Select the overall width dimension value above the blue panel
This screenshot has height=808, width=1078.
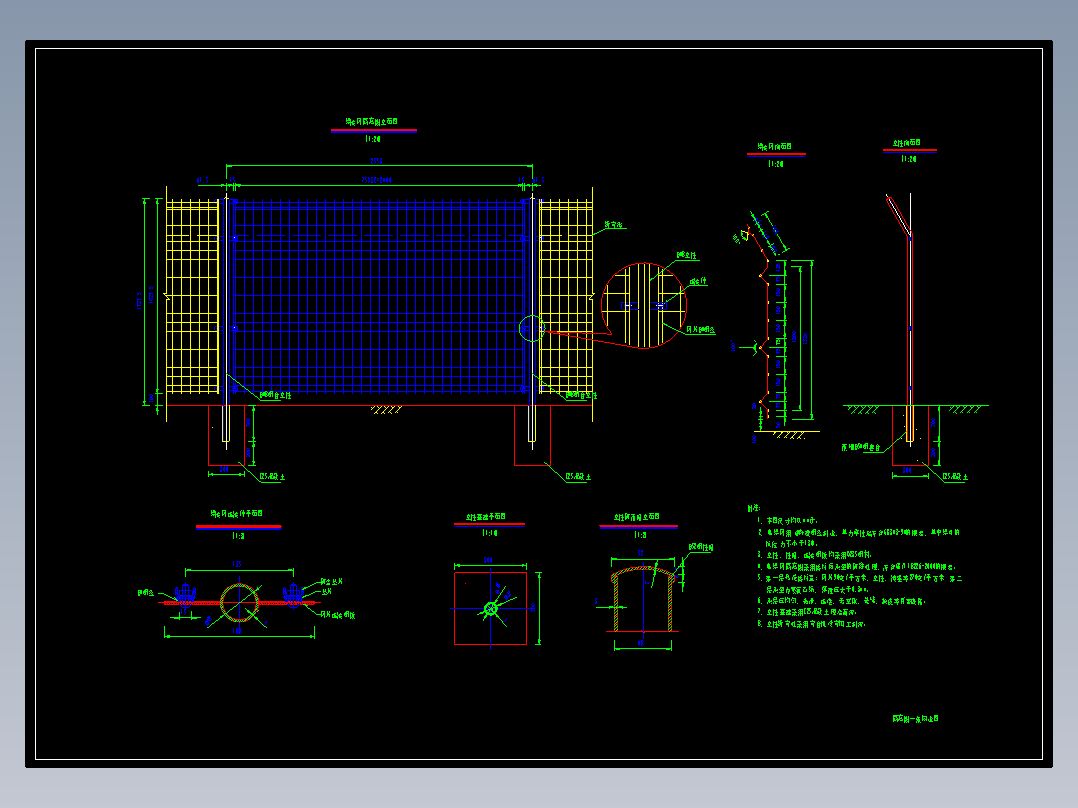(377, 161)
